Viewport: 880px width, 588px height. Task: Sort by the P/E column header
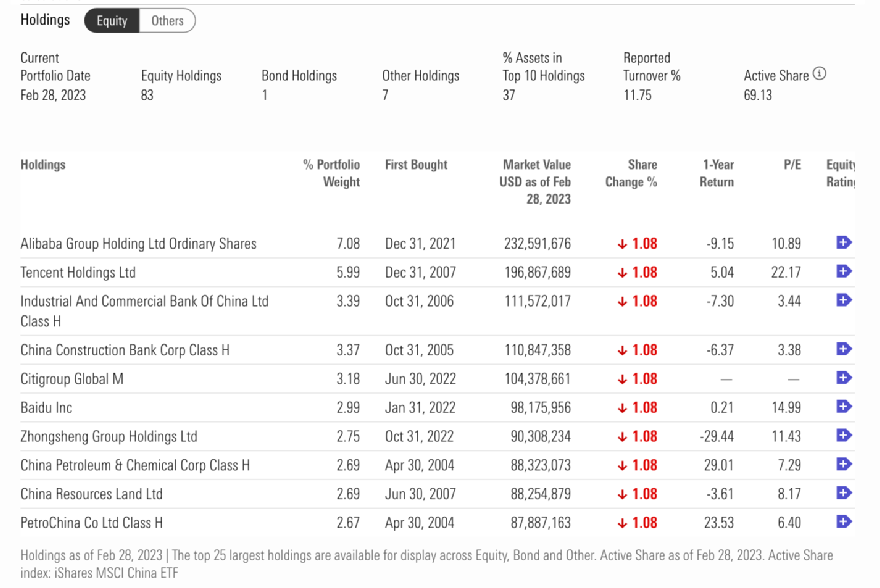coord(792,165)
